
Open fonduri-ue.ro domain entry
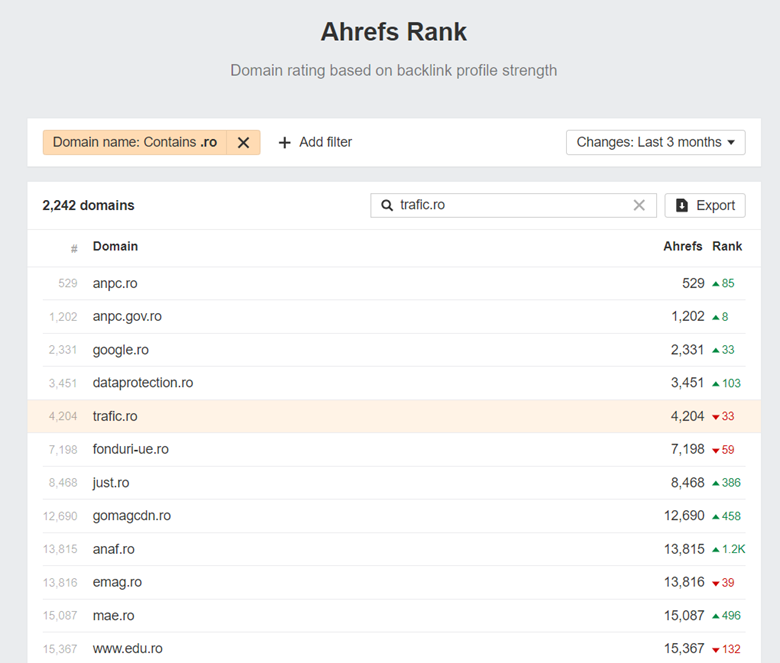tap(130, 450)
